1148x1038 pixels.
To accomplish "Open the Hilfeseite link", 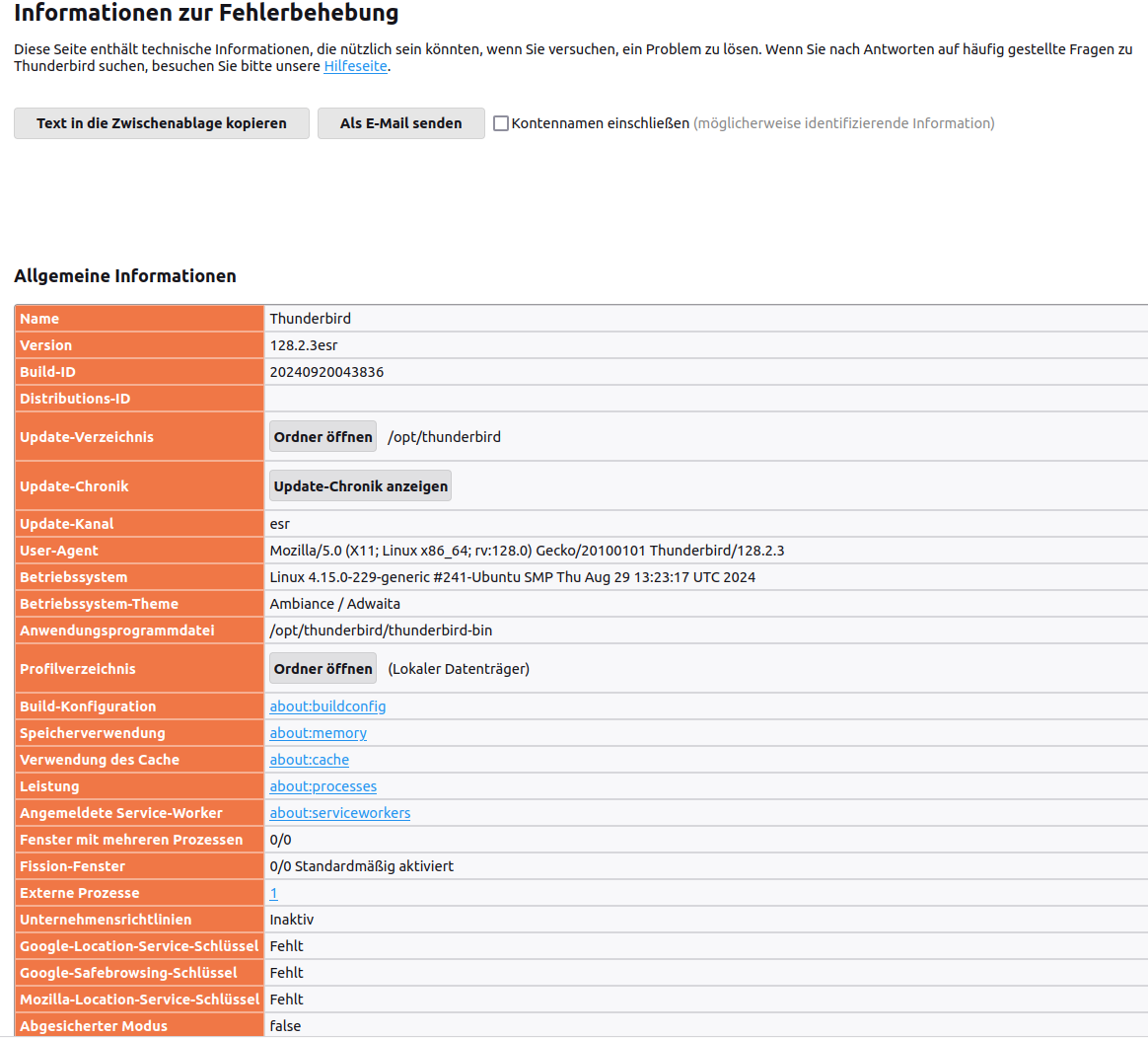I will (355, 66).
